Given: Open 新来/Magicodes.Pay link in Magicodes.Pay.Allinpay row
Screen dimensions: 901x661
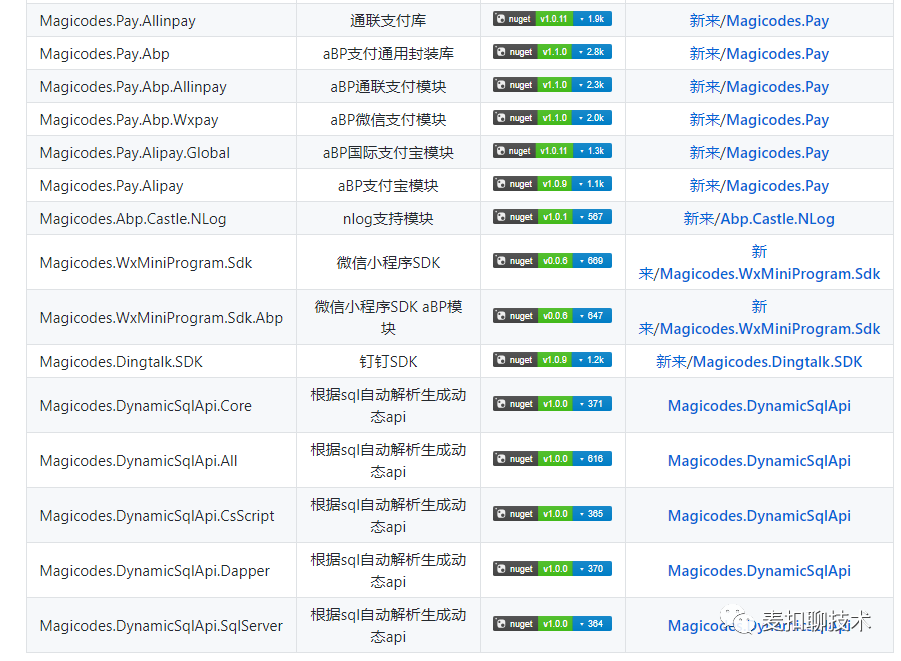Looking at the screenshot, I should [x=759, y=21].
